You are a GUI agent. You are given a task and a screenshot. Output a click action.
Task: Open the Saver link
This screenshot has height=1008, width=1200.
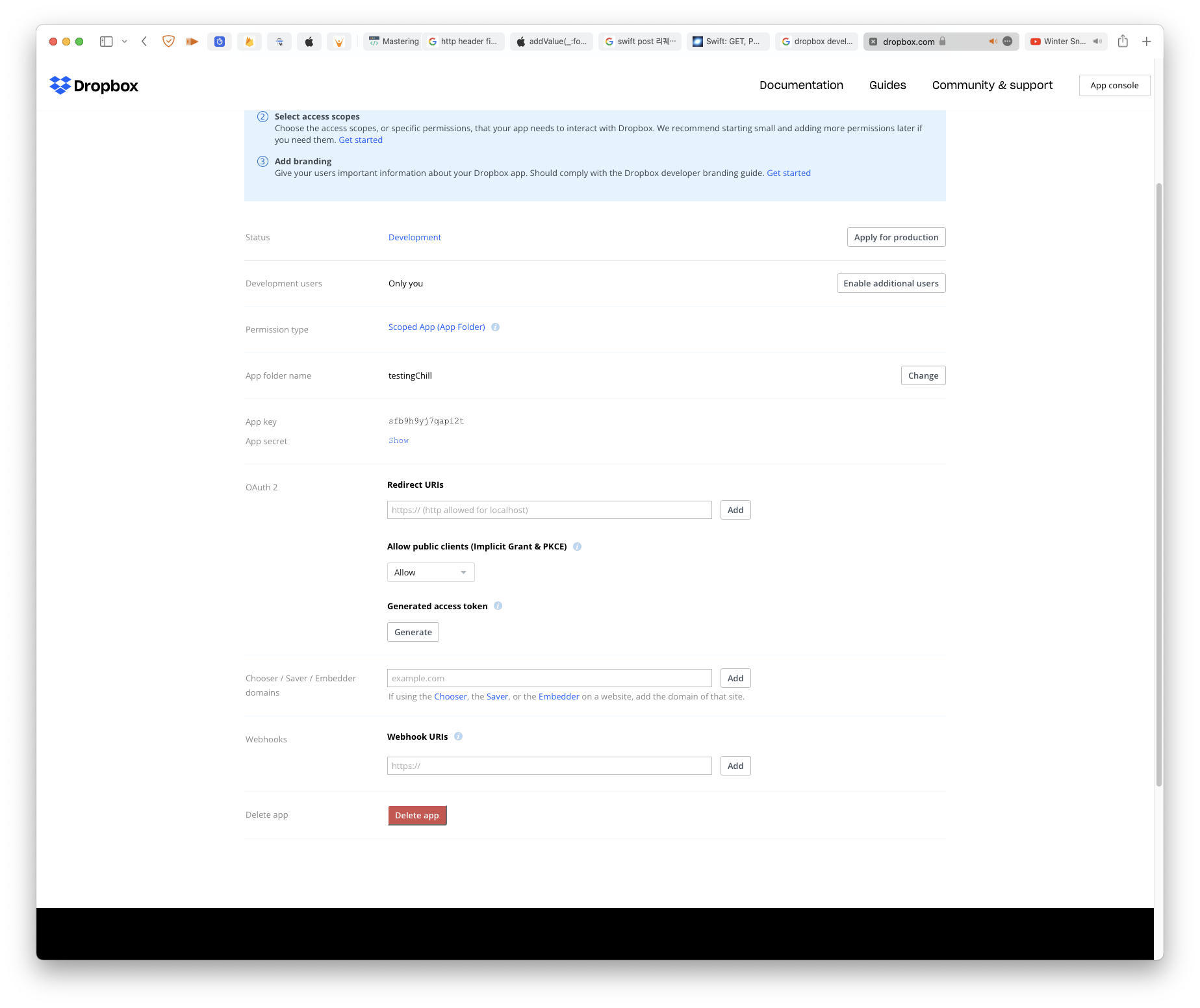pyautogui.click(x=497, y=696)
